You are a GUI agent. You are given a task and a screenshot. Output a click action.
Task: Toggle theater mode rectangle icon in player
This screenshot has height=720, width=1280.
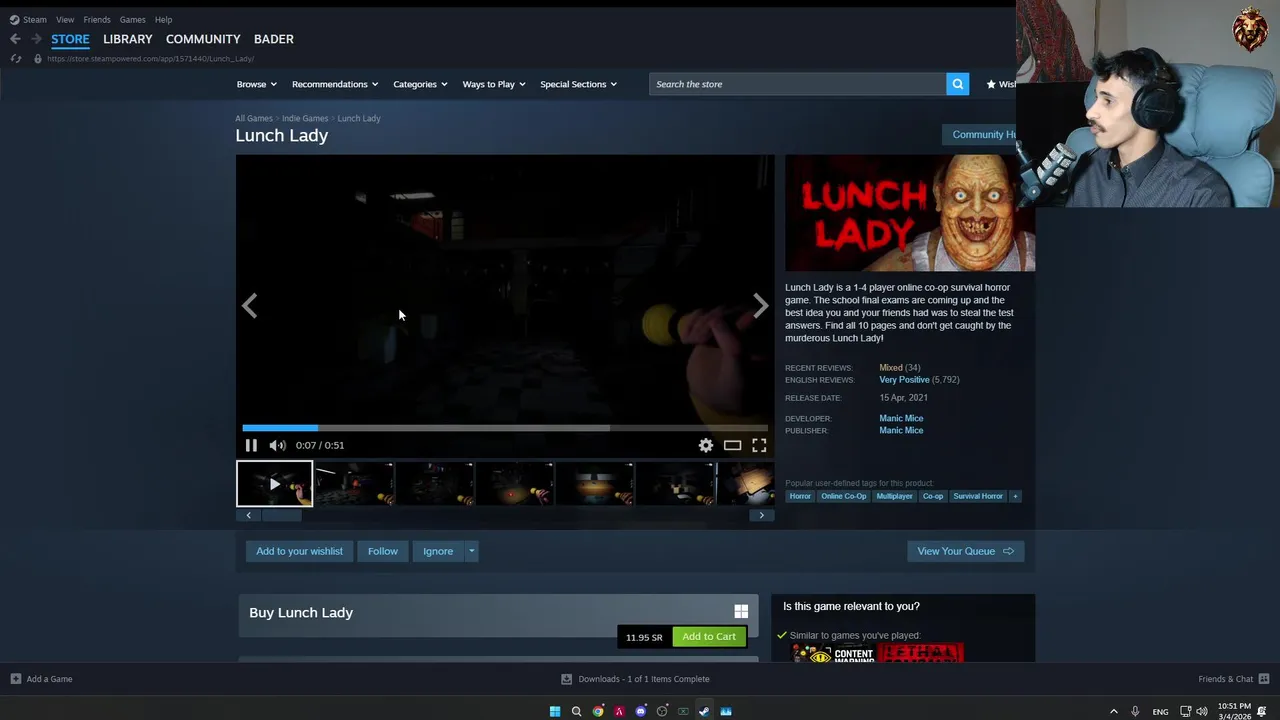pyautogui.click(x=732, y=445)
